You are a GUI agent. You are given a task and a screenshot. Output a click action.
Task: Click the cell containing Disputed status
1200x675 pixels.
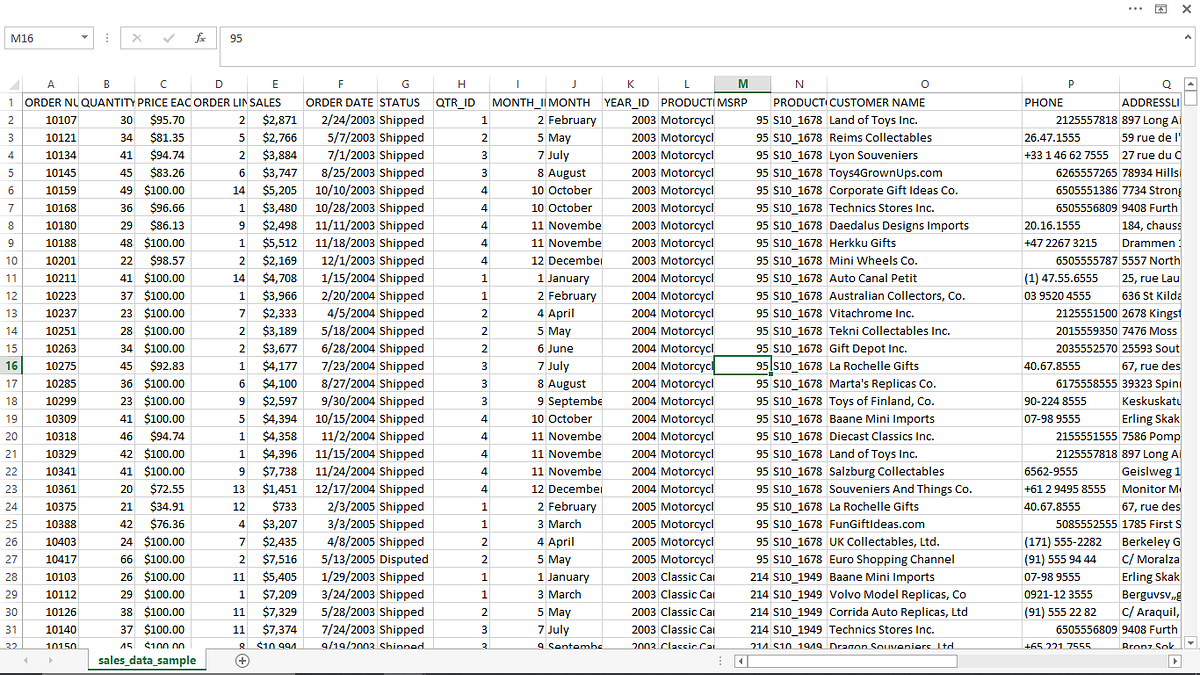(x=404, y=559)
